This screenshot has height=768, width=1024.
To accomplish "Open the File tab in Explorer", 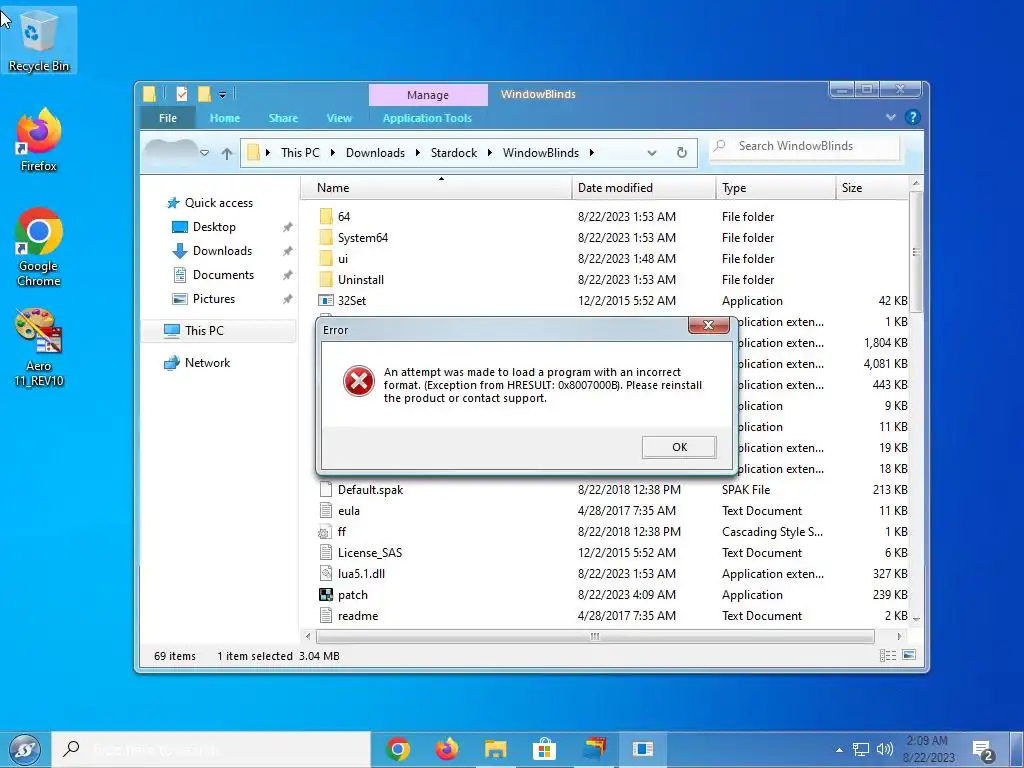I will coord(168,118).
